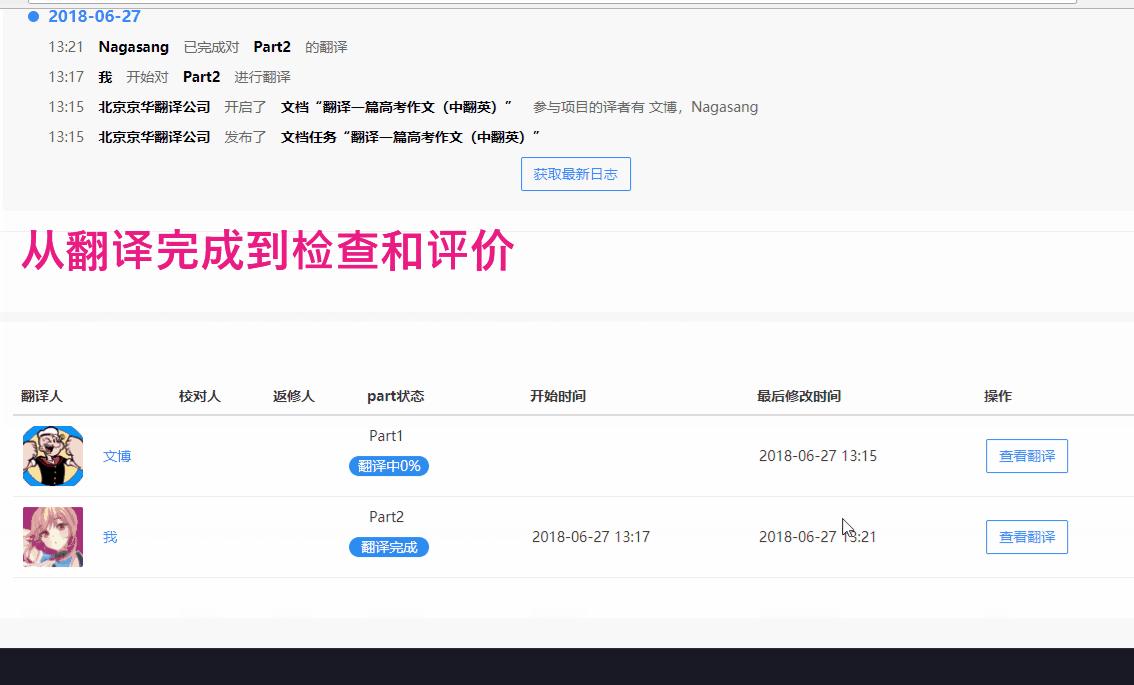This screenshot has height=685, width=1134.
Task: Click the 操作 column header
Action: tap(997, 396)
